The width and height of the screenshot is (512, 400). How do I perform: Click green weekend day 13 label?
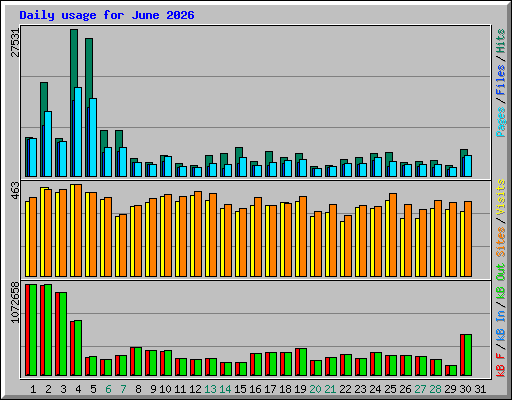(x=210, y=389)
